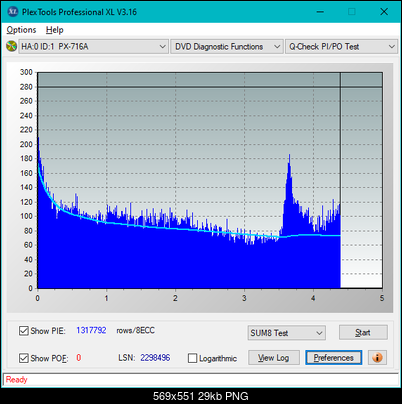Open the Help menu
This screenshot has width=402, height=404.
point(55,30)
